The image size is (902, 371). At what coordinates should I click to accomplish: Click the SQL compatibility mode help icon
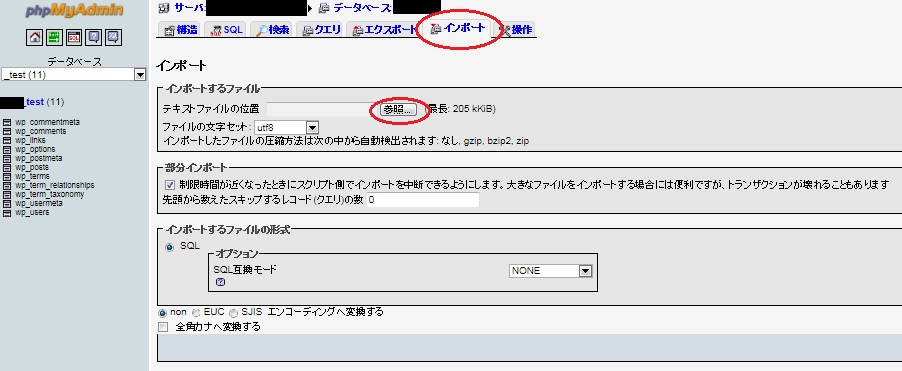click(220, 282)
